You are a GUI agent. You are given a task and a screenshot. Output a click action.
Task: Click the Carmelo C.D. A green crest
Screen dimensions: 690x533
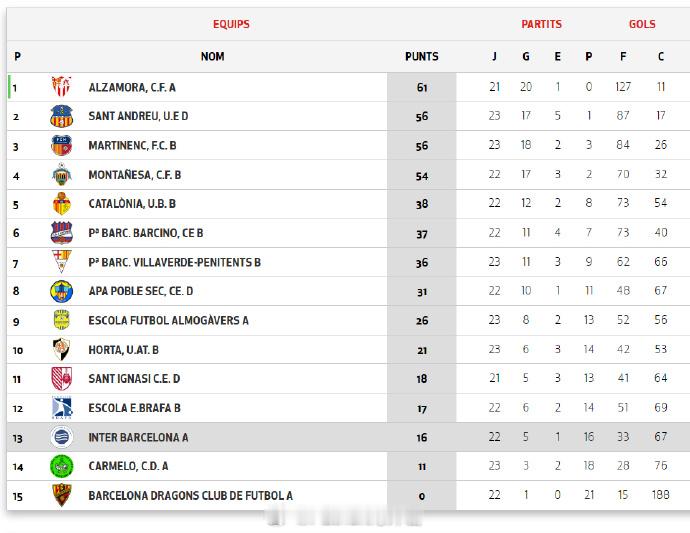pyautogui.click(x=61, y=466)
